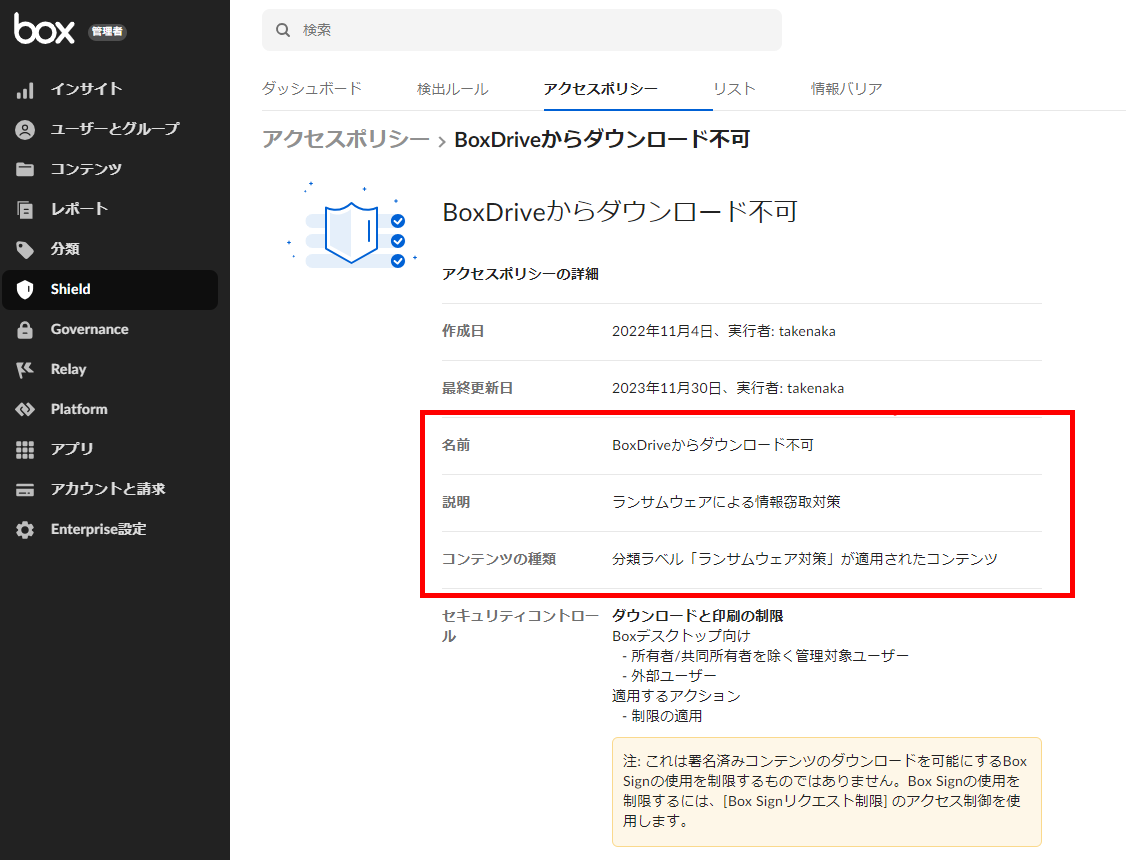Click the 分類 tag icon
Screen dimensions: 1126x860
25,250
